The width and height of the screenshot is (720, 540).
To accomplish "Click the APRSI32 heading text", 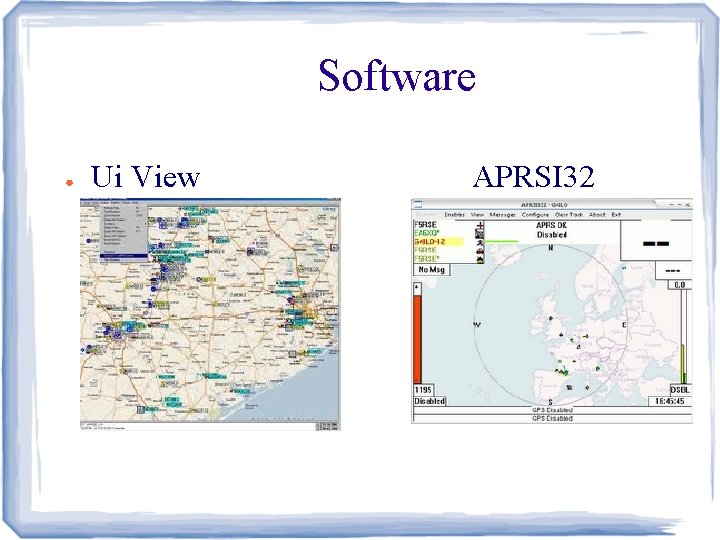I will [x=534, y=177].
